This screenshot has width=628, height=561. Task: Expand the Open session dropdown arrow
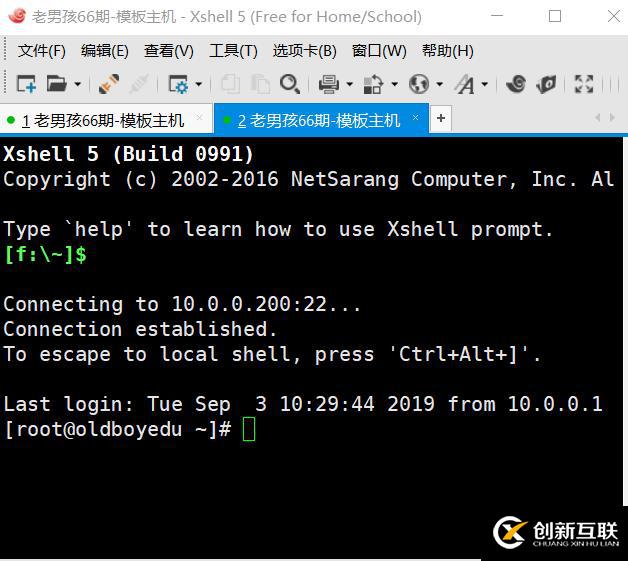[78, 84]
